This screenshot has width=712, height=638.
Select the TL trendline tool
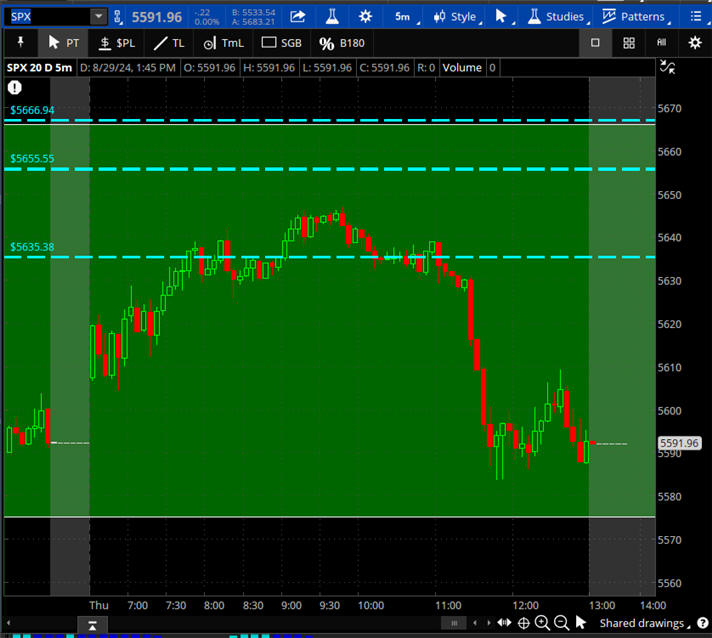point(169,43)
